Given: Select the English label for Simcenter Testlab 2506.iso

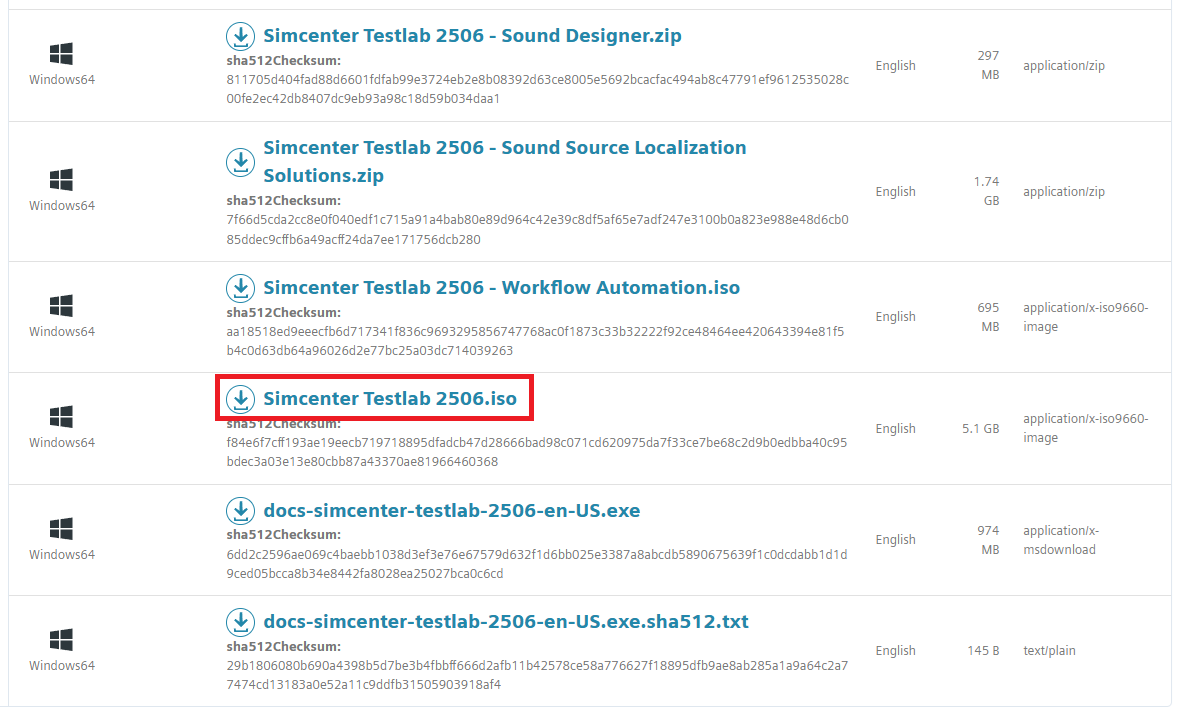Looking at the screenshot, I should coord(895,429).
